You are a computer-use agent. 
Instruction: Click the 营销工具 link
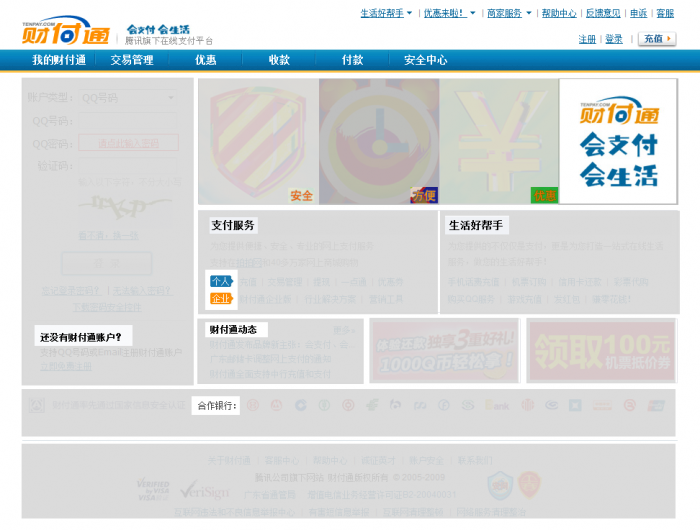tap(386, 299)
